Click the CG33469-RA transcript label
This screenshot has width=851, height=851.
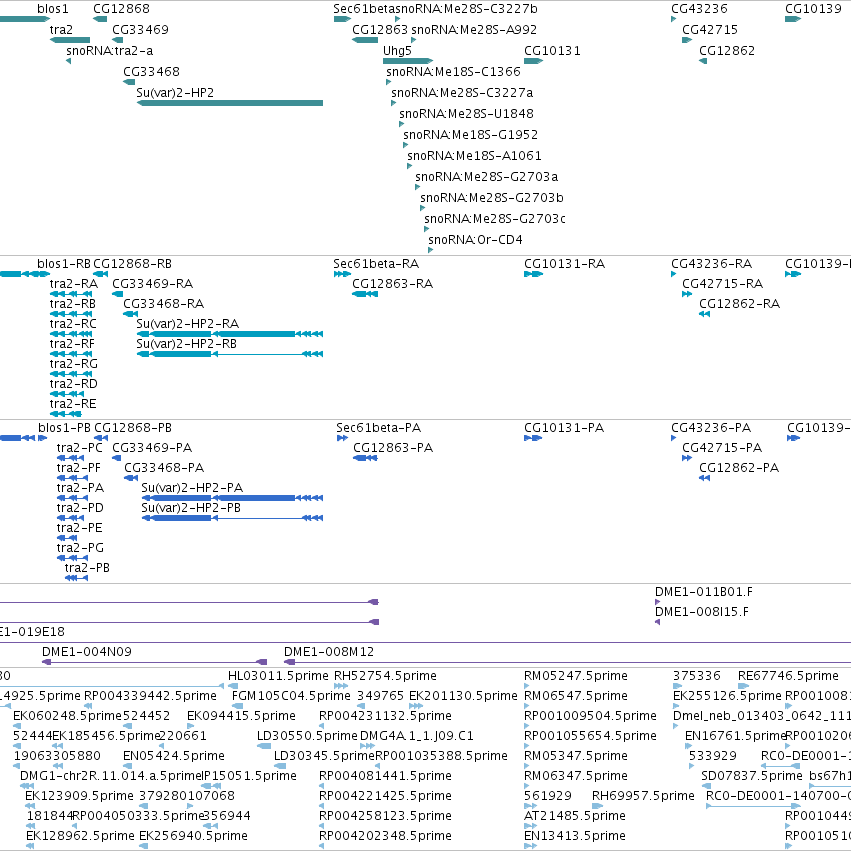pyautogui.click(x=153, y=284)
